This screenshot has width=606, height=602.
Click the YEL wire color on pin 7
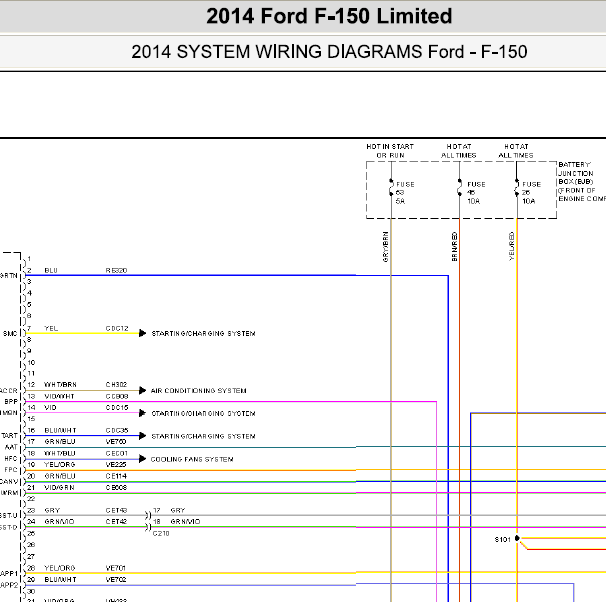[51, 328]
